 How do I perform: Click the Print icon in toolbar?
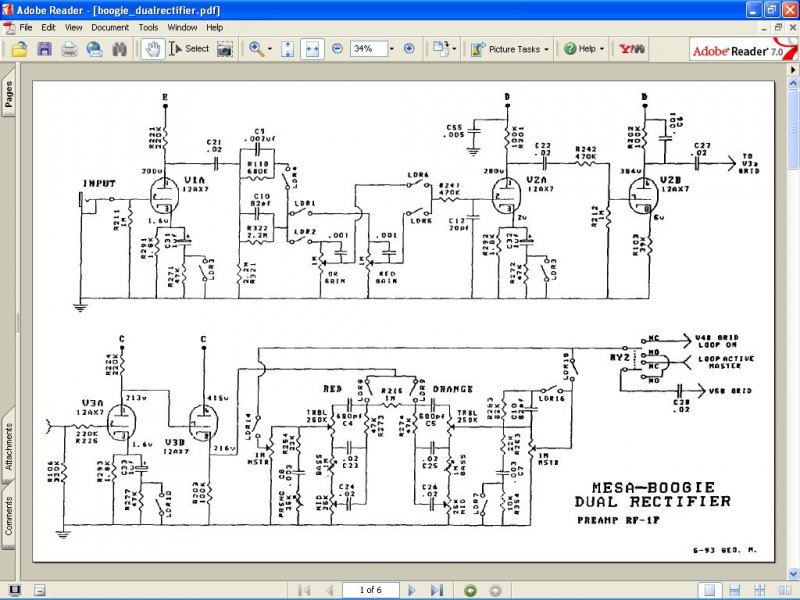69,49
